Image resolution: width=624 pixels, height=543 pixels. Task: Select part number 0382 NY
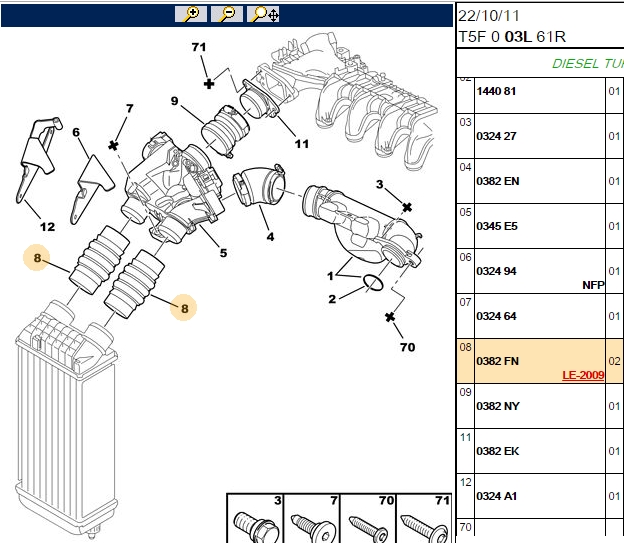pos(498,406)
